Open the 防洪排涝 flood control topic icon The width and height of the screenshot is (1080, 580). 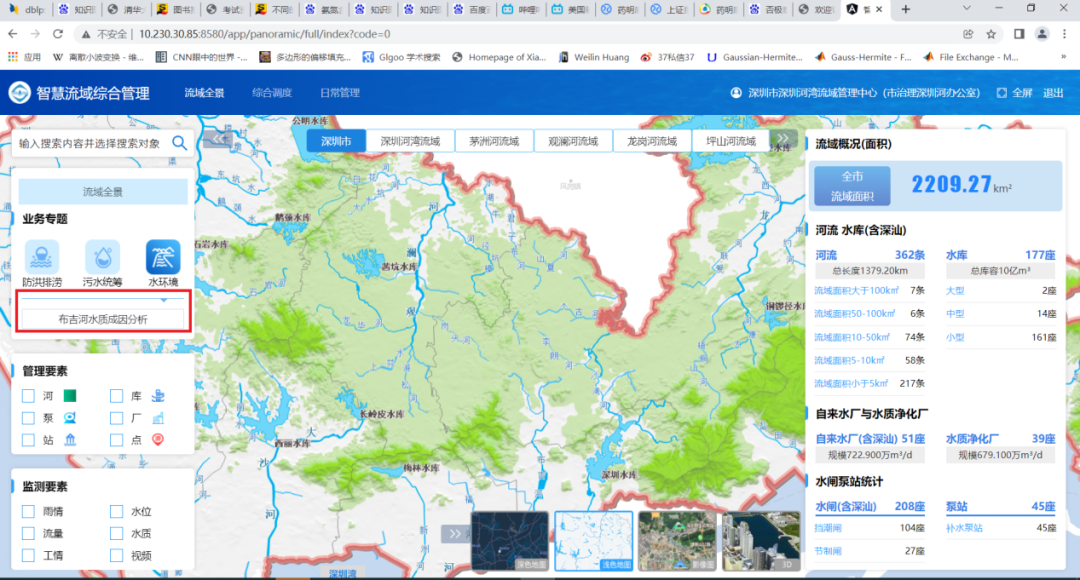point(41,258)
